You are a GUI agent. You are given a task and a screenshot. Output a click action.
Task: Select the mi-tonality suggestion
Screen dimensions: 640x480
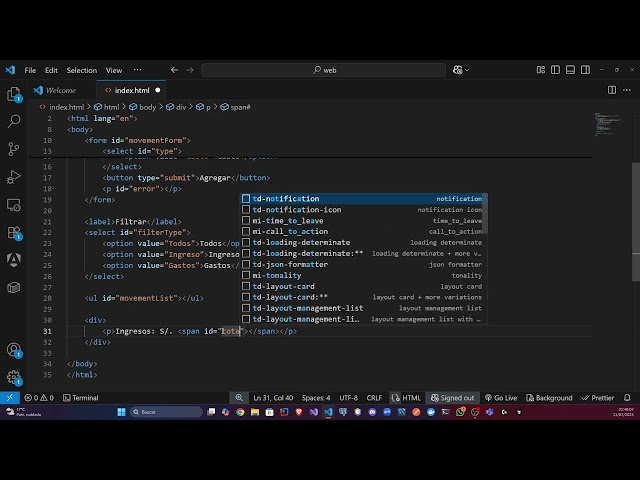[x=363, y=276]
